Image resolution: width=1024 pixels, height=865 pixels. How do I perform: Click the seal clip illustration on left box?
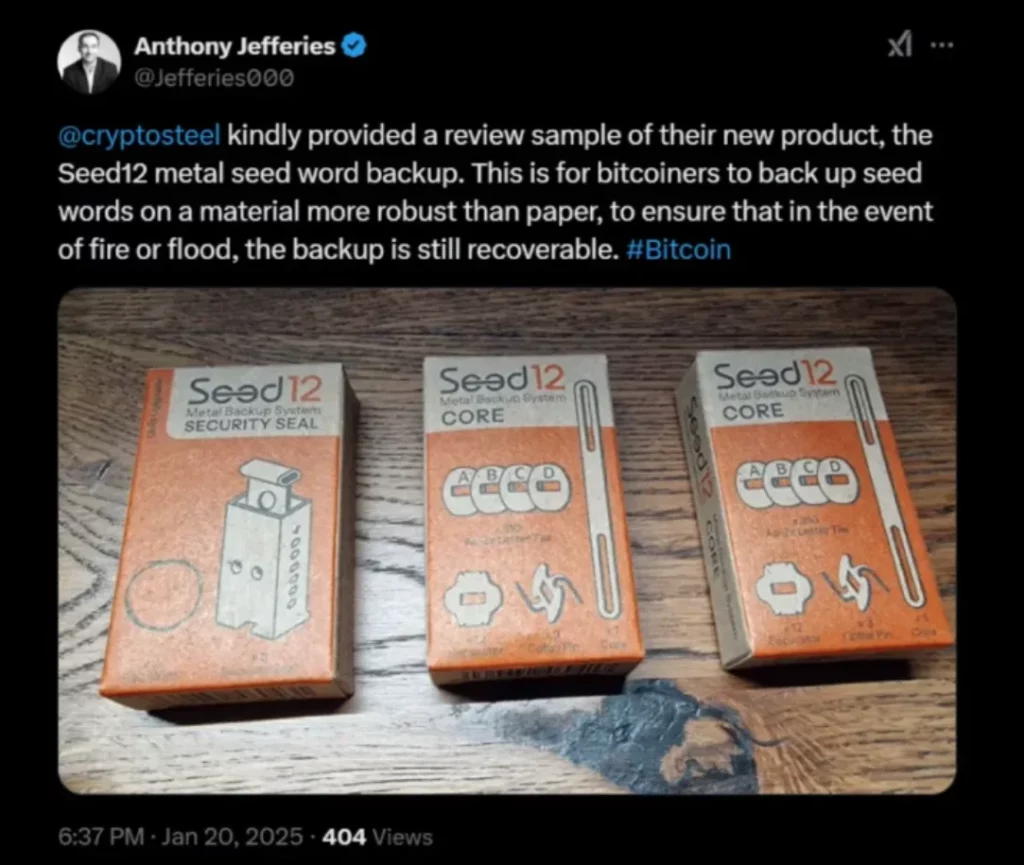261,547
